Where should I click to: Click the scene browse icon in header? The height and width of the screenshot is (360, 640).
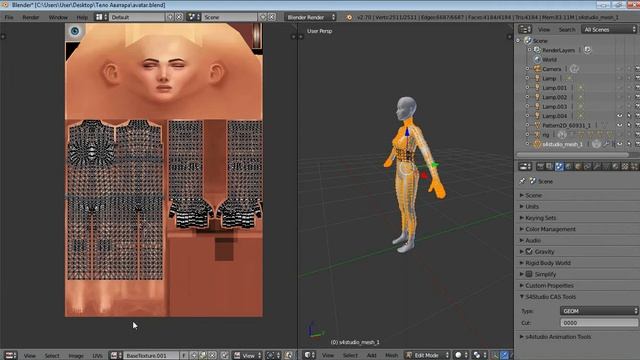point(194,17)
